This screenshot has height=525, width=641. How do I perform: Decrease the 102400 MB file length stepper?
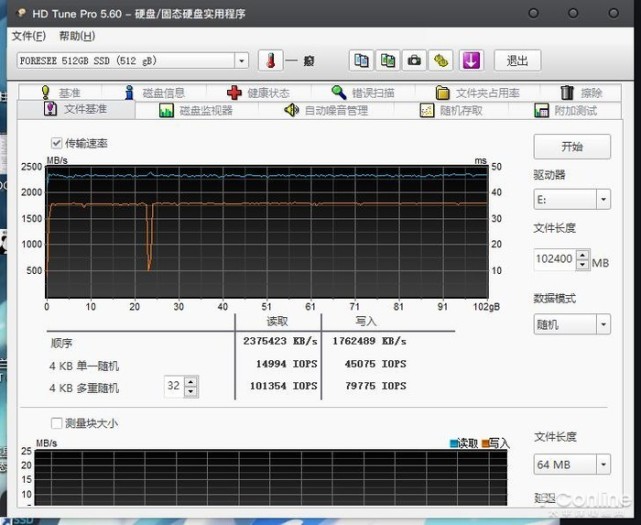[x=583, y=265]
